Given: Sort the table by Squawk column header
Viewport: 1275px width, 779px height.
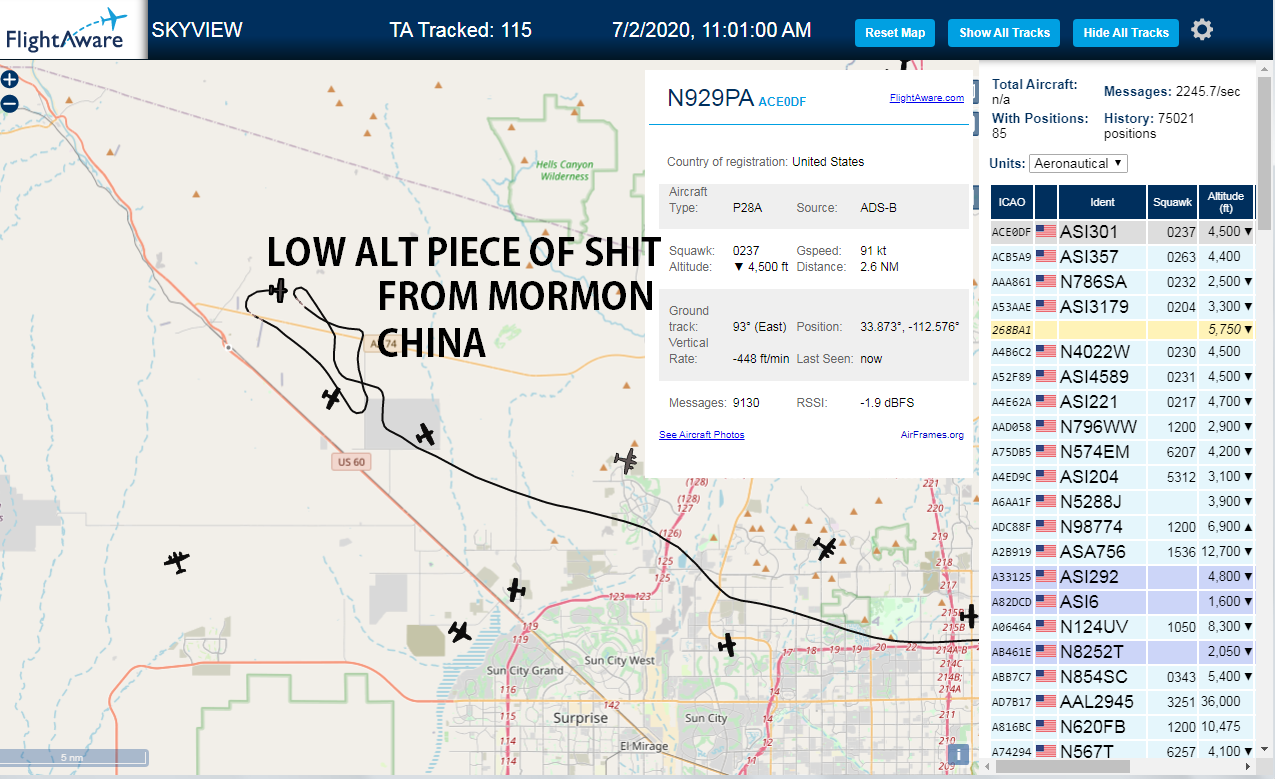Looking at the screenshot, I should 1172,202.
